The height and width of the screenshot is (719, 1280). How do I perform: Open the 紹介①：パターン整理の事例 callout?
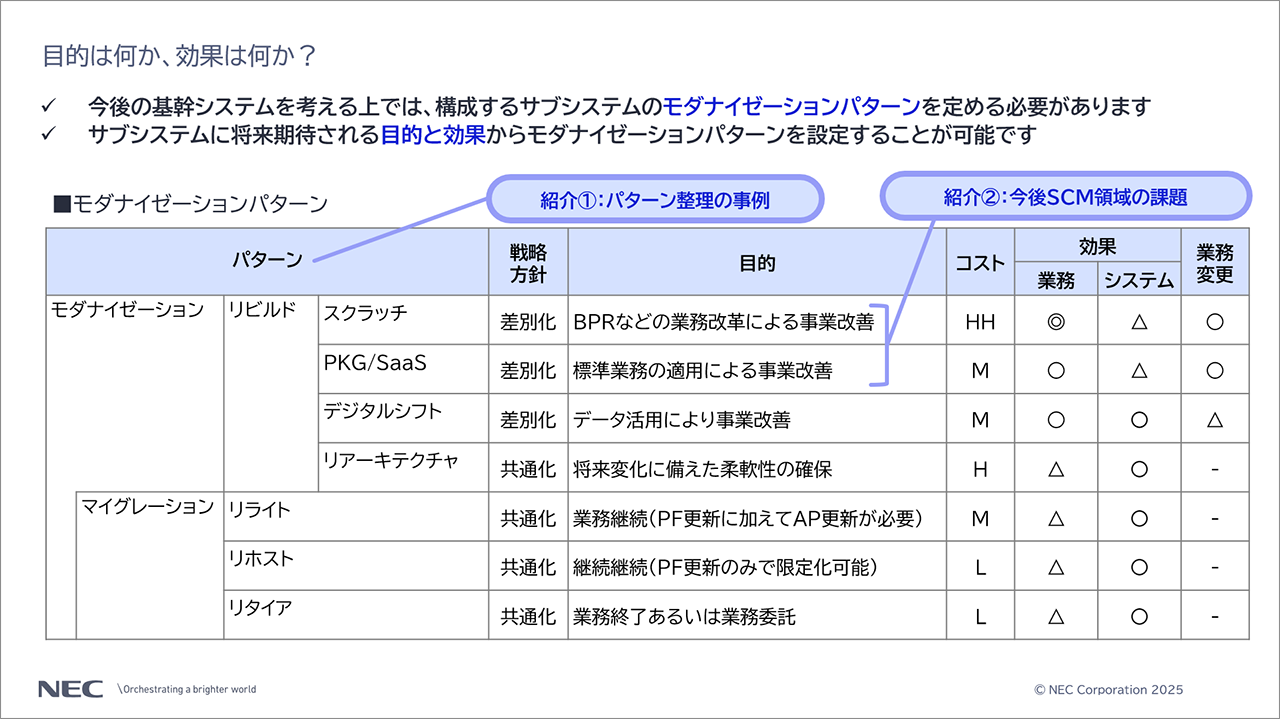tap(655, 200)
